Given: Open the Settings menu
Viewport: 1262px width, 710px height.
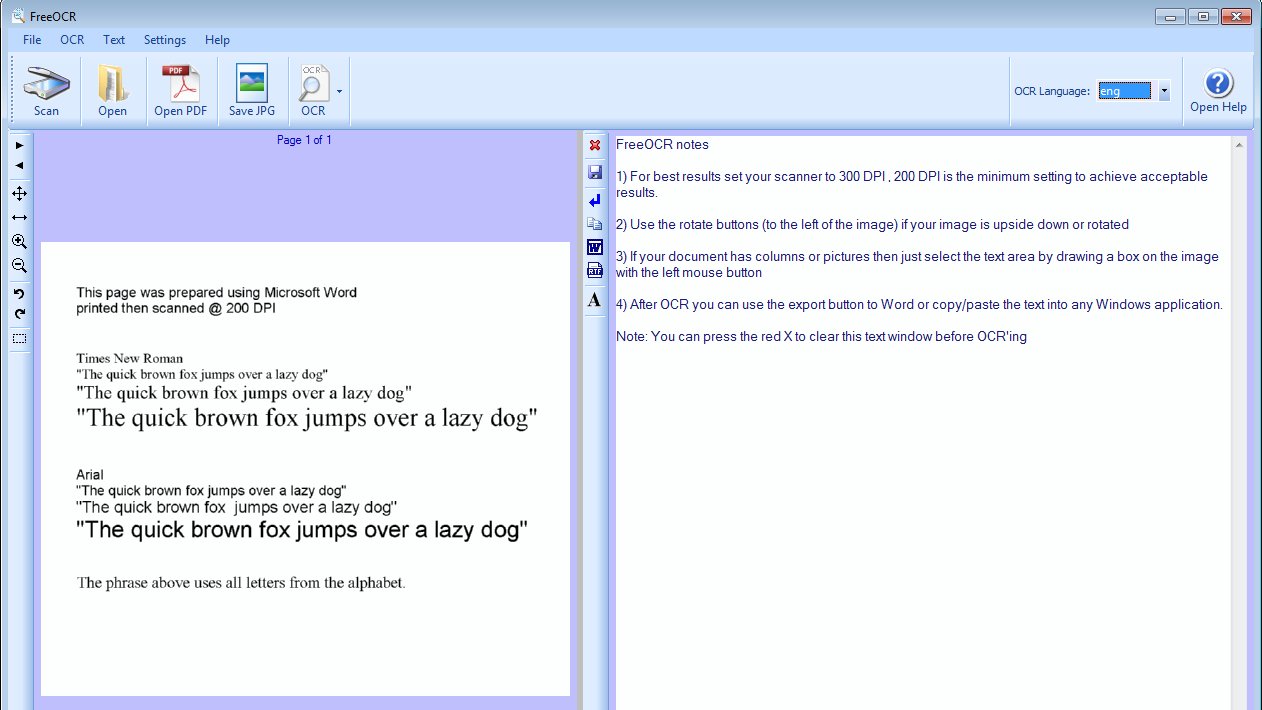Looking at the screenshot, I should pyautogui.click(x=165, y=40).
